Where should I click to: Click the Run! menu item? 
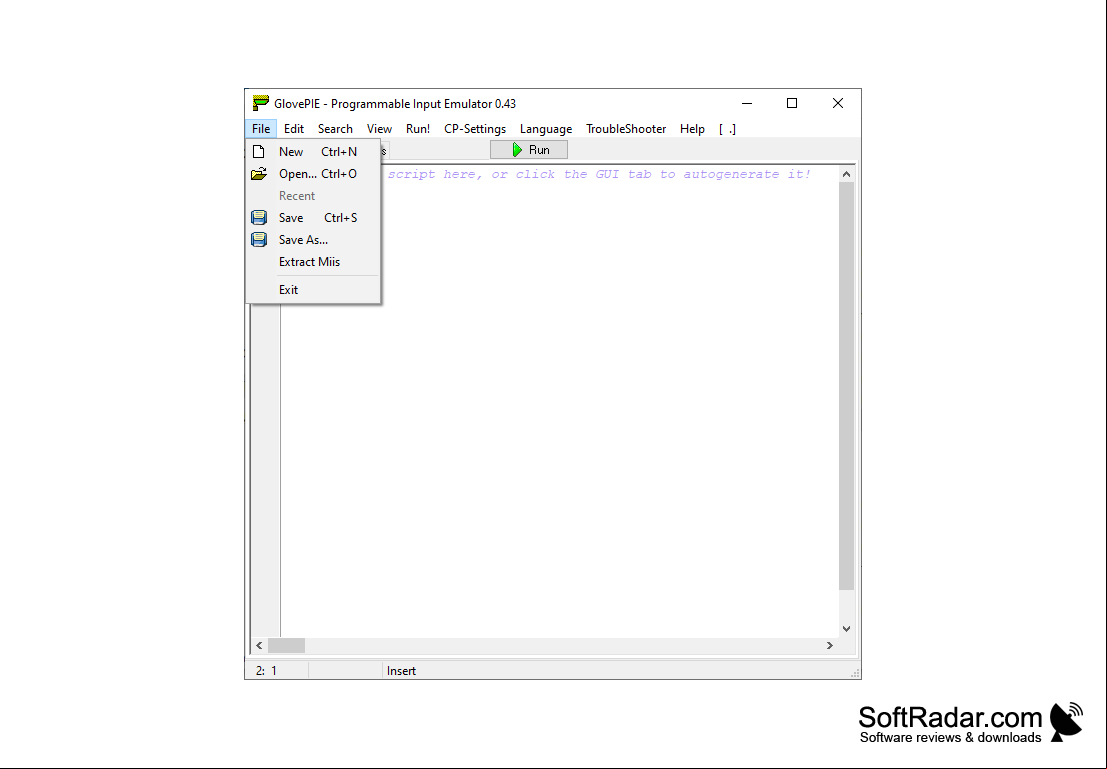418,129
